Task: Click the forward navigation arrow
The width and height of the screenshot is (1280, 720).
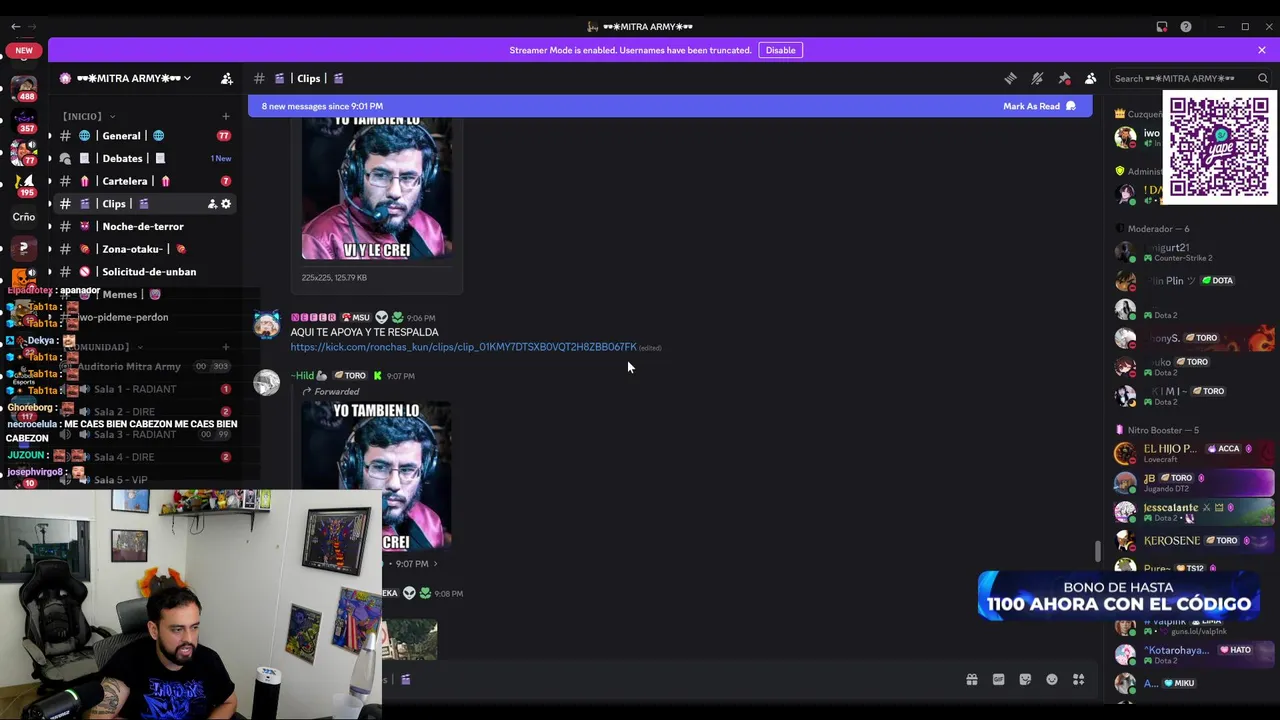Action: point(33,27)
